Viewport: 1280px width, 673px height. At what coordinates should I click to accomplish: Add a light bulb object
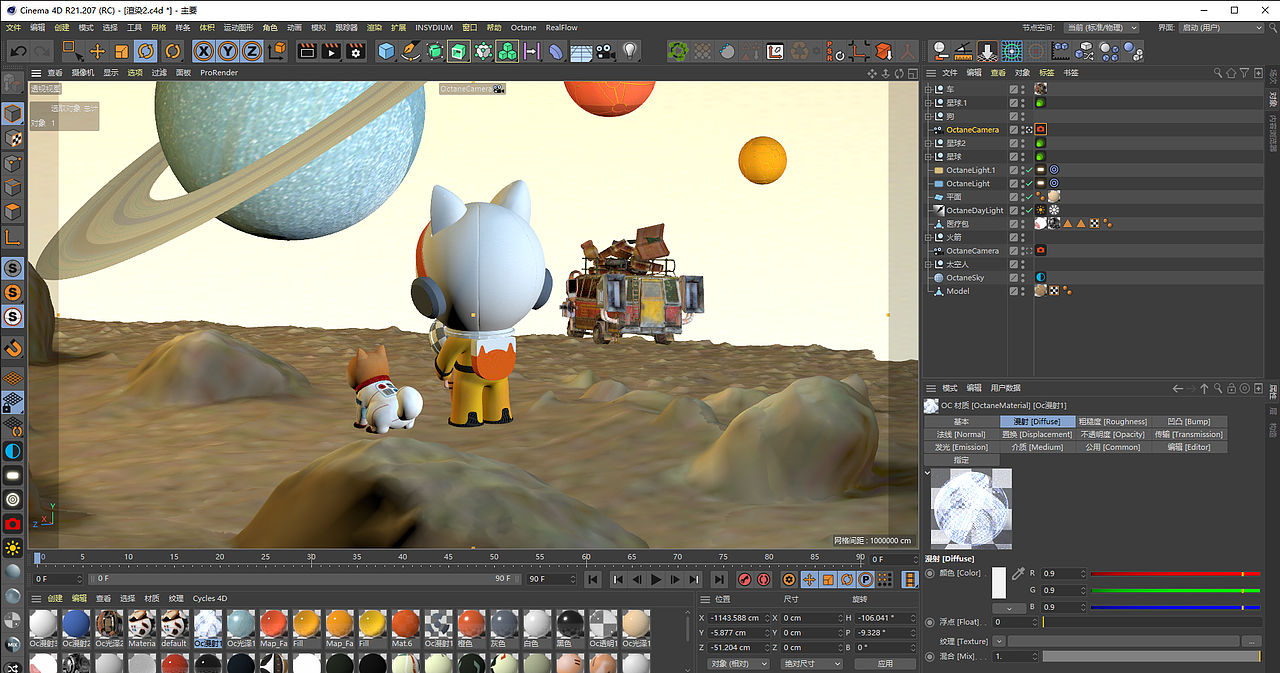630,51
